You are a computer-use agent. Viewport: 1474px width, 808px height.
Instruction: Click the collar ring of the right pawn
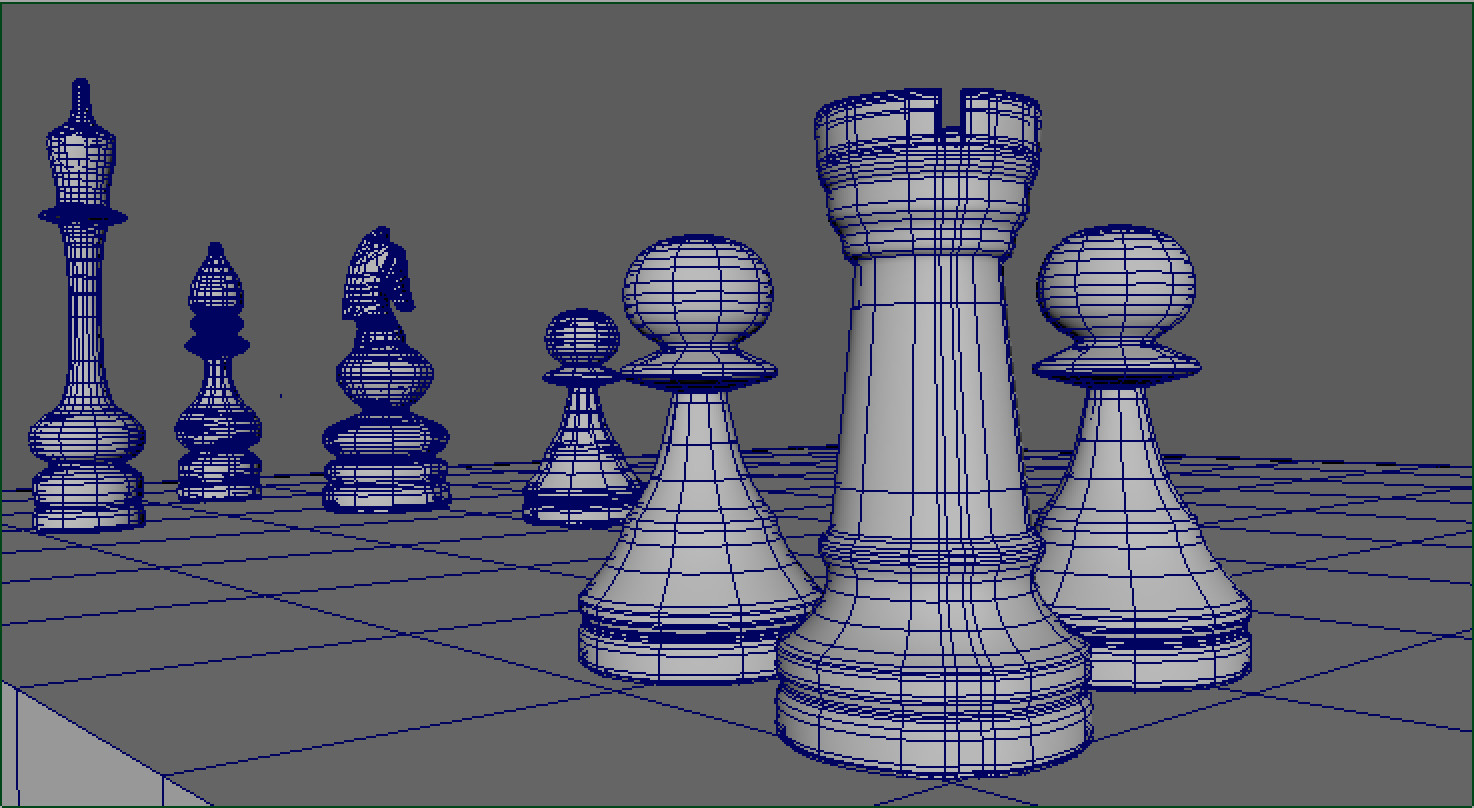[1115, 365]
